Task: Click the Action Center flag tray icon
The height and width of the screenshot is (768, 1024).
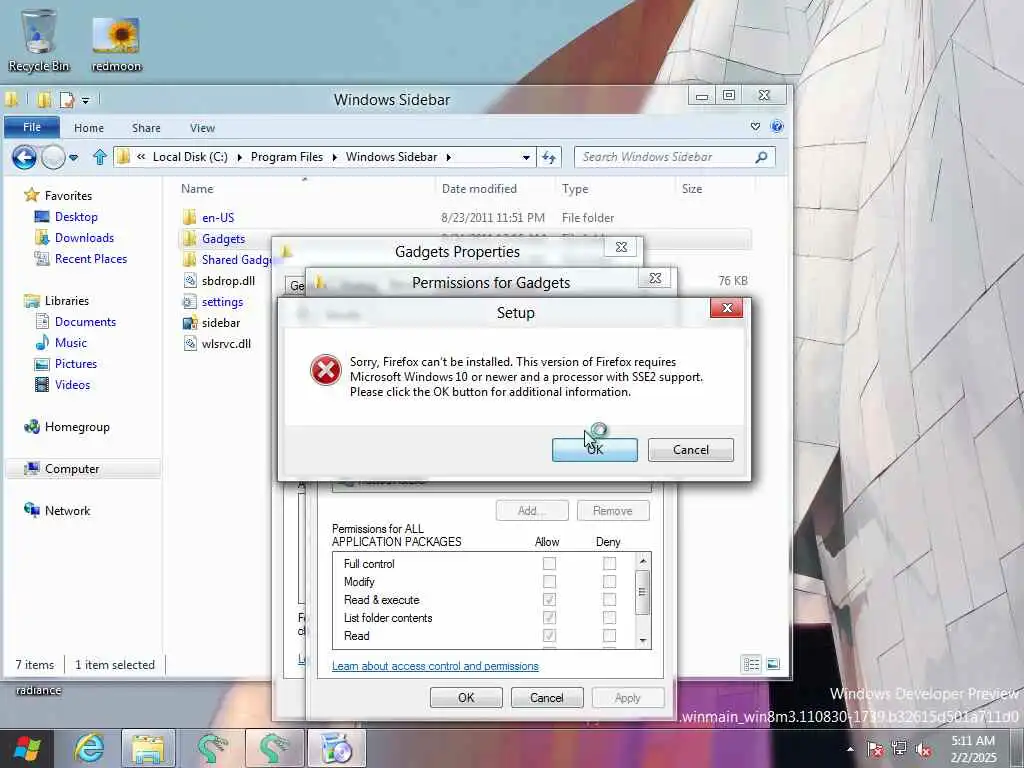Action: point(874,750)
